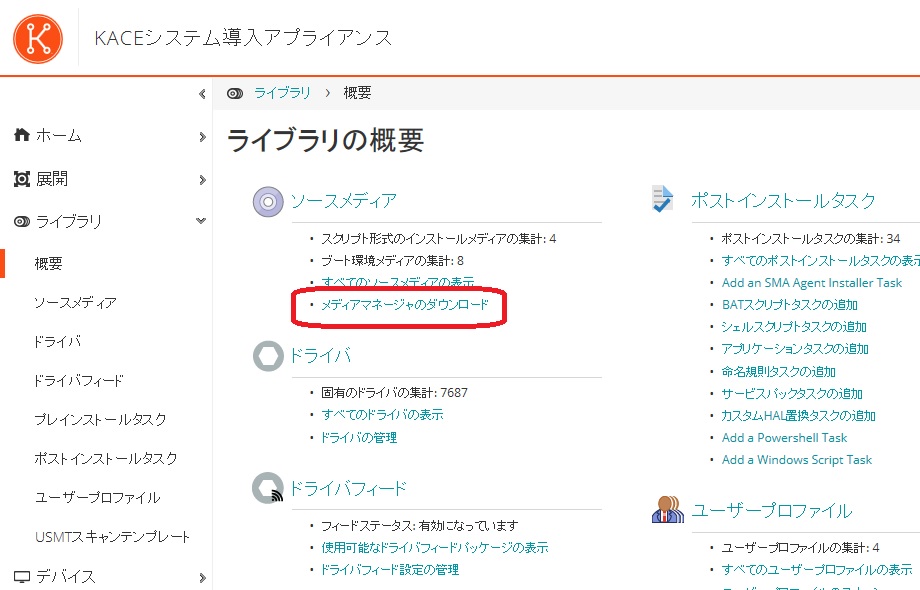Click the 固有のドライバの集計: 7687 text
Image resolution: width=920 pixels, height=590 pixels.
click(394, 392)
